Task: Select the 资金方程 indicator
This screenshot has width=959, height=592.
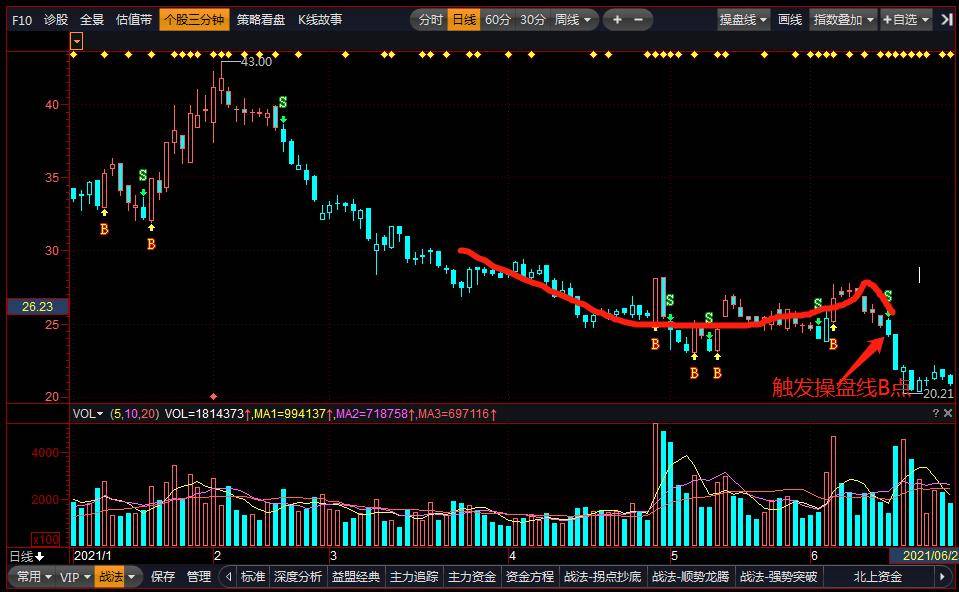Action: [x=530, y=576]
